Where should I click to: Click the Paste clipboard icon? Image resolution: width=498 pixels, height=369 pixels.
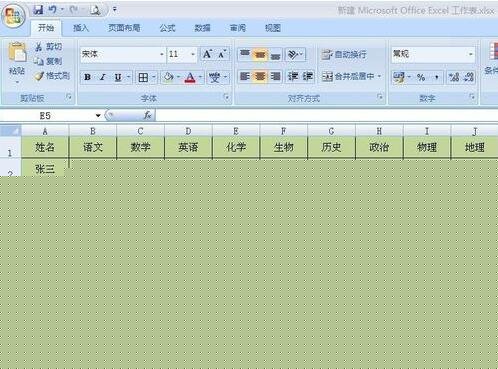tap(17, 53)
